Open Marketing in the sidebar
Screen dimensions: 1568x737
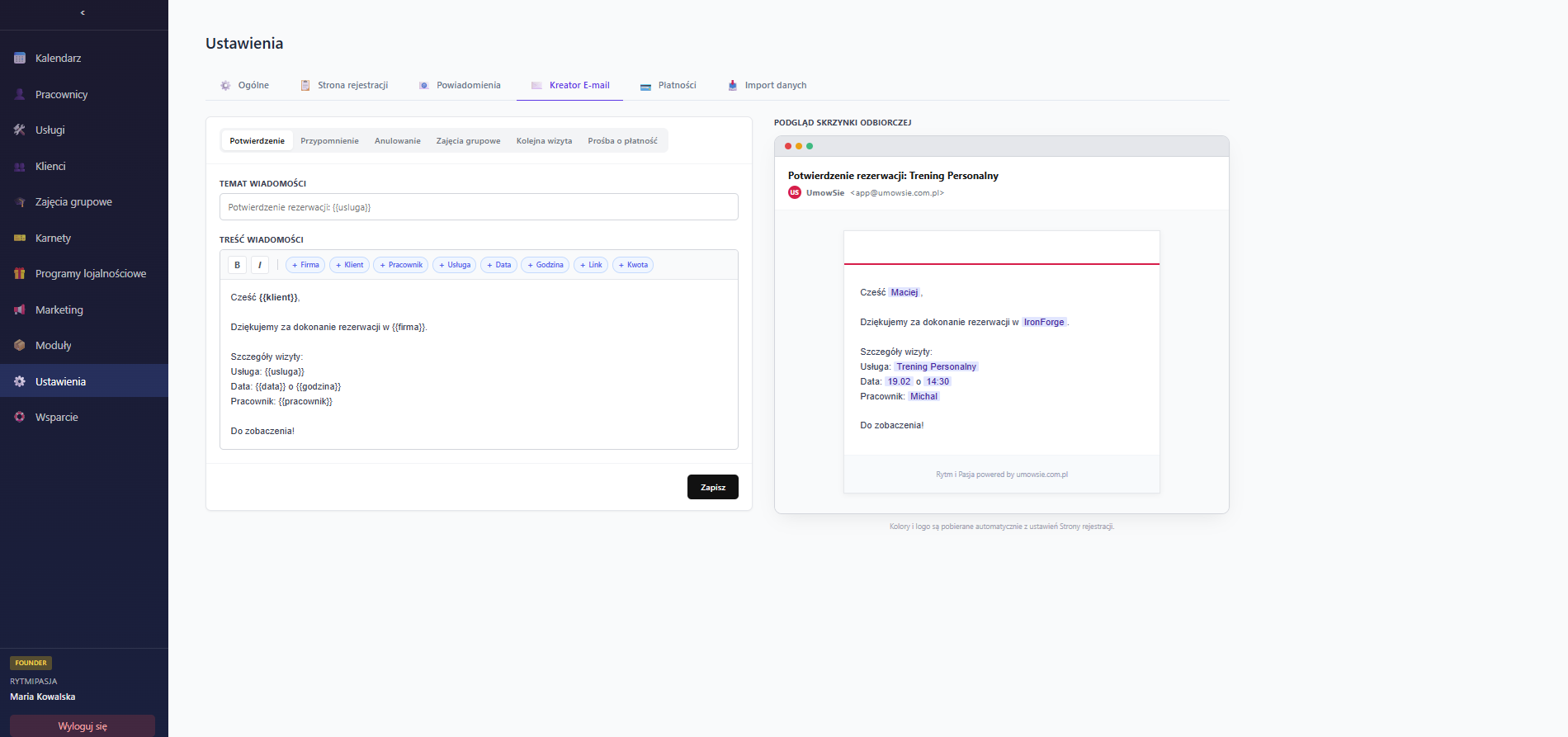coord(84,309)
